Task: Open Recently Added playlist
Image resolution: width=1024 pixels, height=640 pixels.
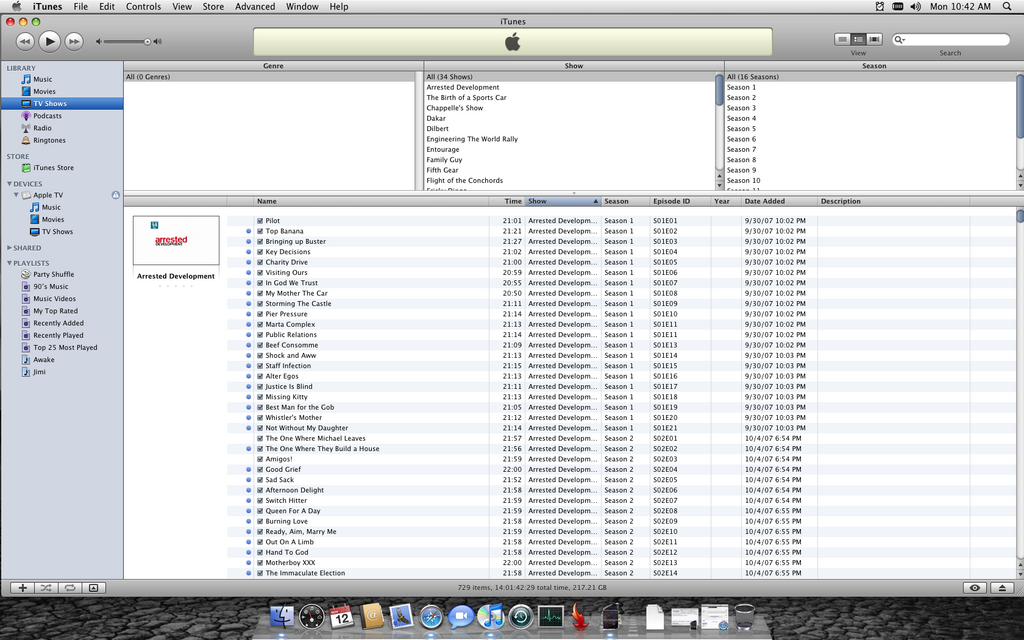Action: click(x=58, y=323)
